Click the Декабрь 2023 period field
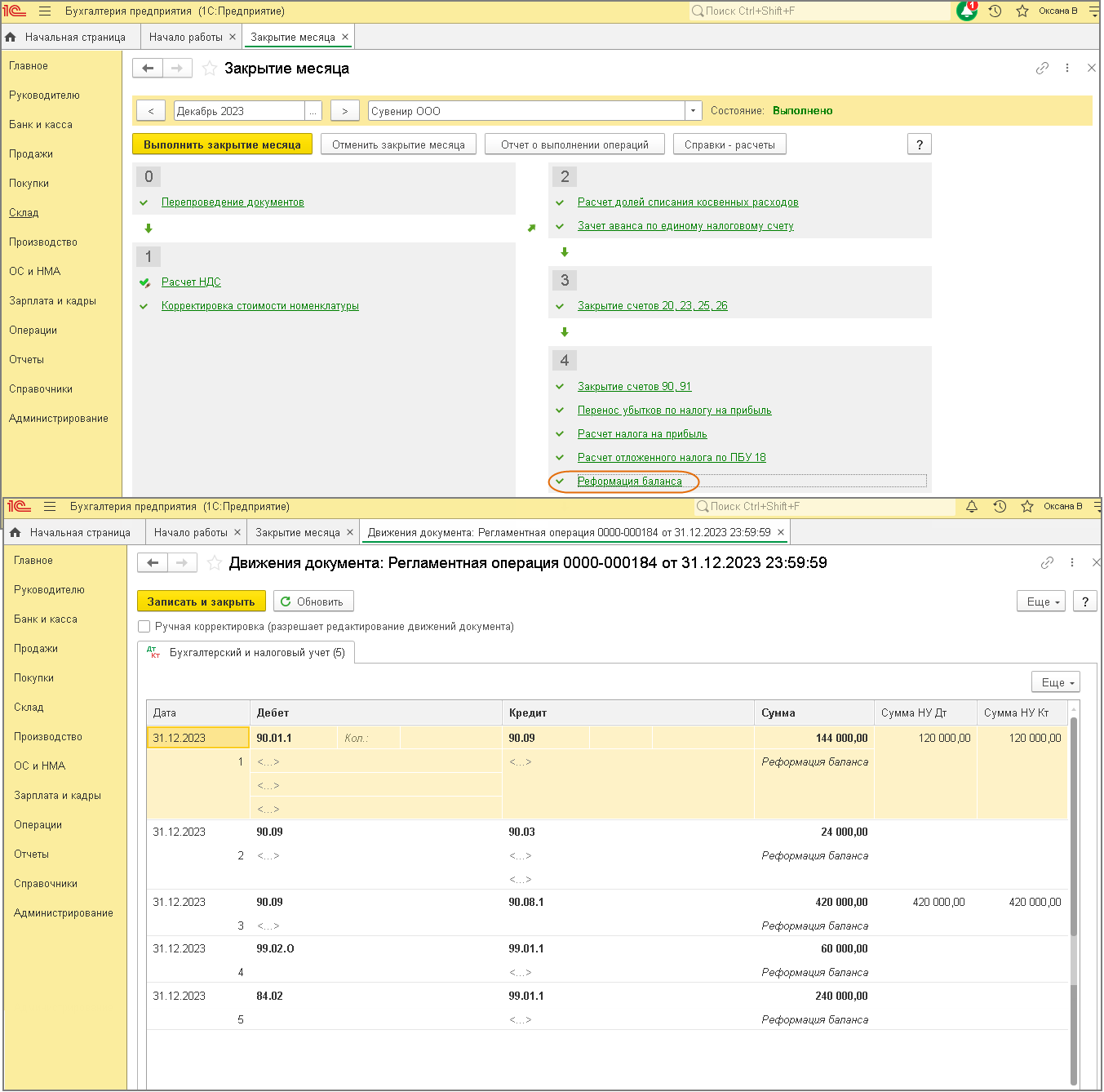The width and height of the screenshot is (1104, 1092). coord(239,111)
